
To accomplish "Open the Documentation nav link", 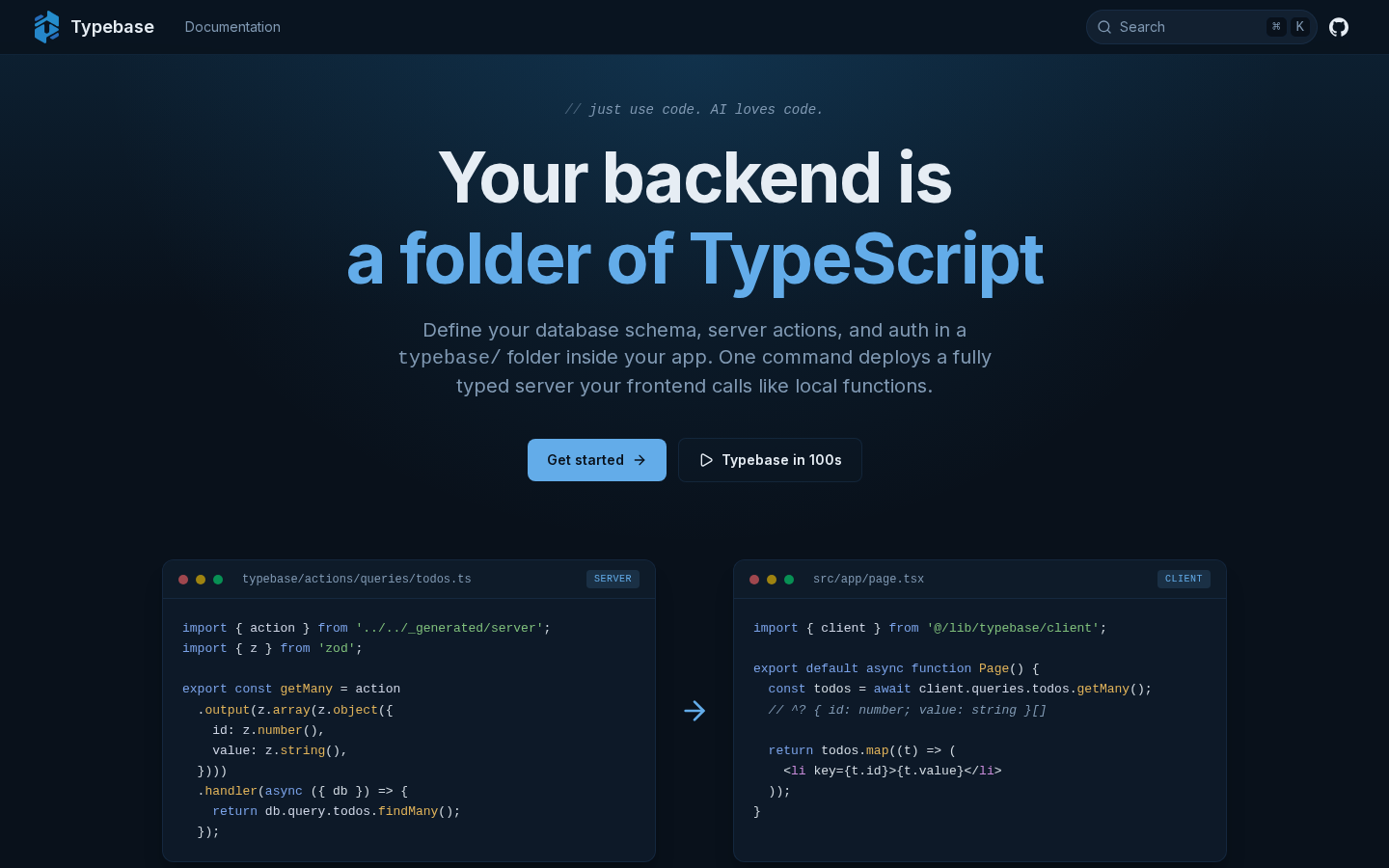I will coord(232,27).
